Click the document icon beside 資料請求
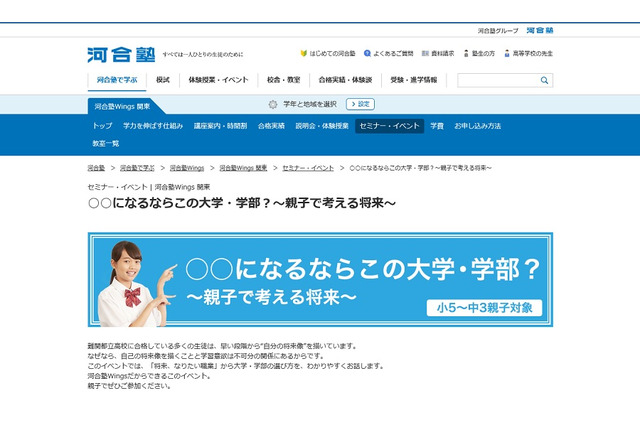The image size is (640, 426). pyautogui.click(x=425, y=53)
